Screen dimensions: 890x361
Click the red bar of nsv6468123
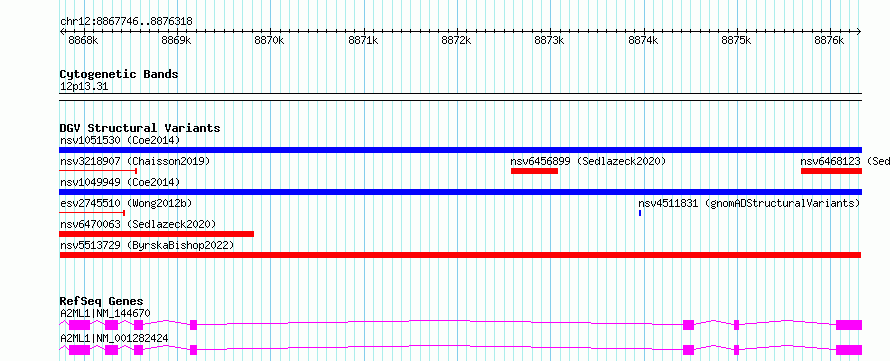click(831, 171)
